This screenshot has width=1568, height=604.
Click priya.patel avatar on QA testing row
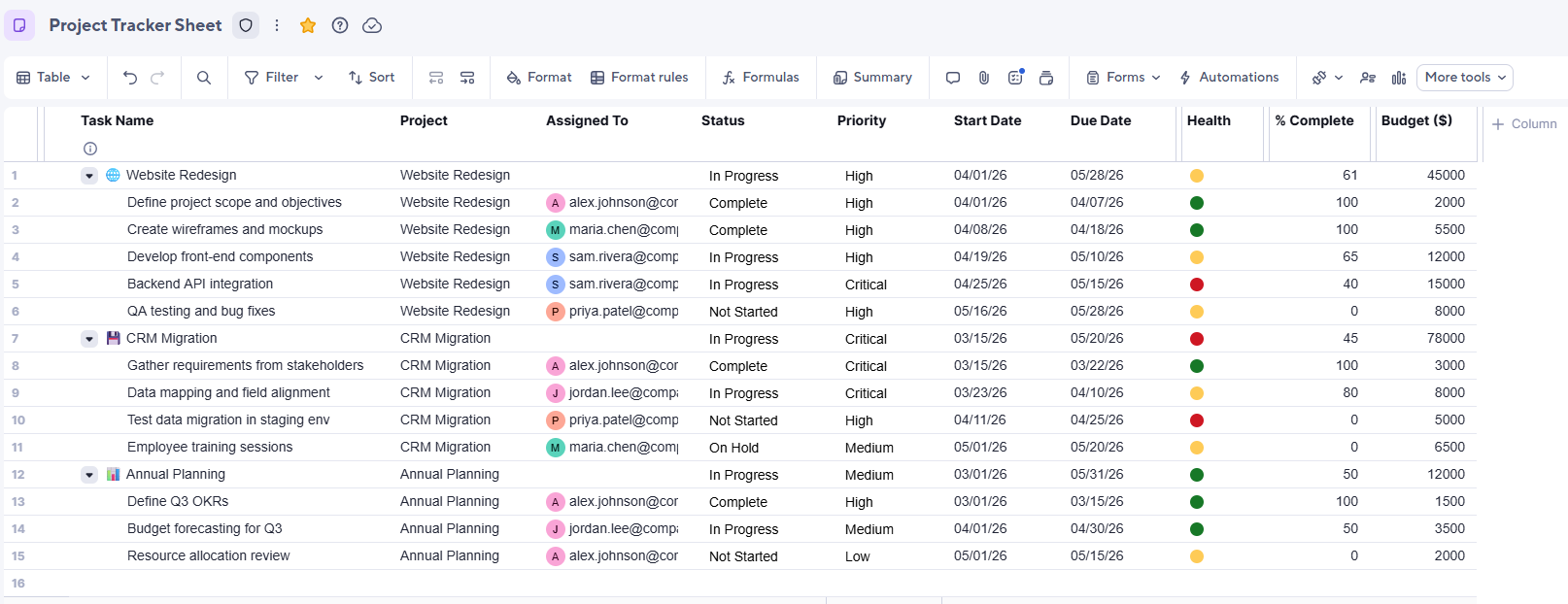(556, 312)
